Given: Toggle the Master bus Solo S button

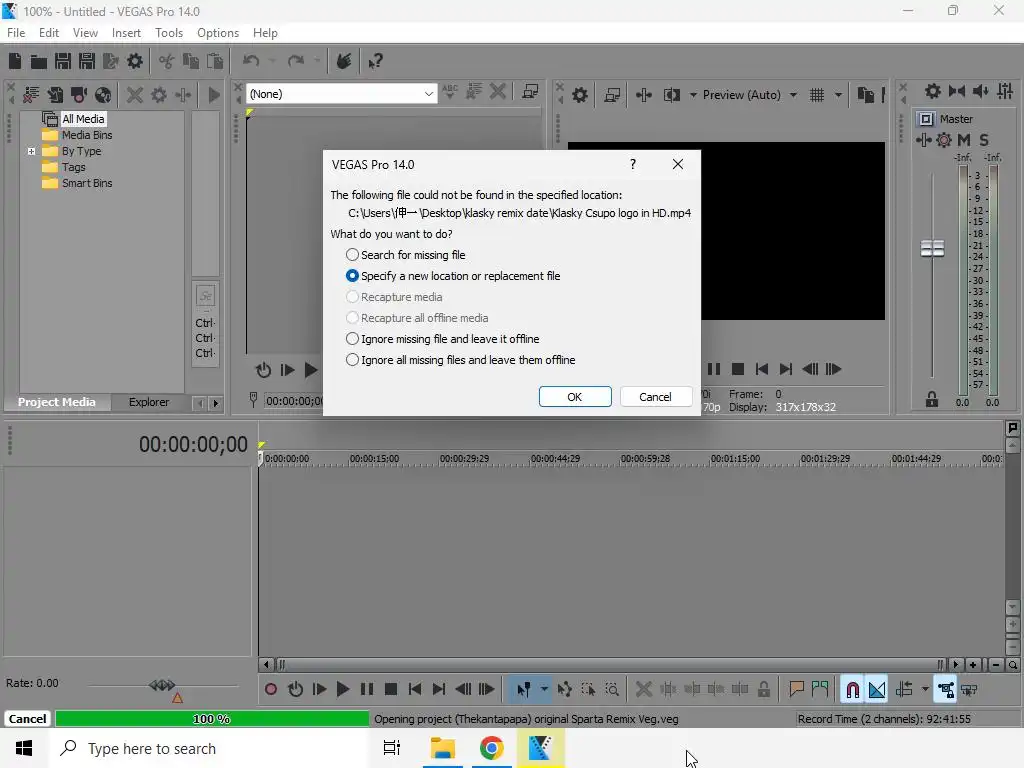Looking at the screenshot, I should coord(984,140).
